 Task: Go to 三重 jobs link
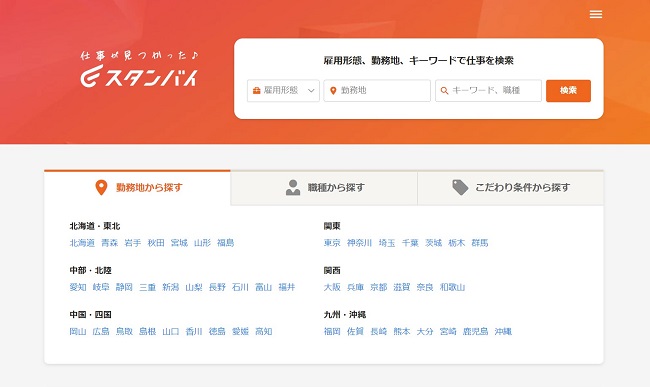(148, 287)
